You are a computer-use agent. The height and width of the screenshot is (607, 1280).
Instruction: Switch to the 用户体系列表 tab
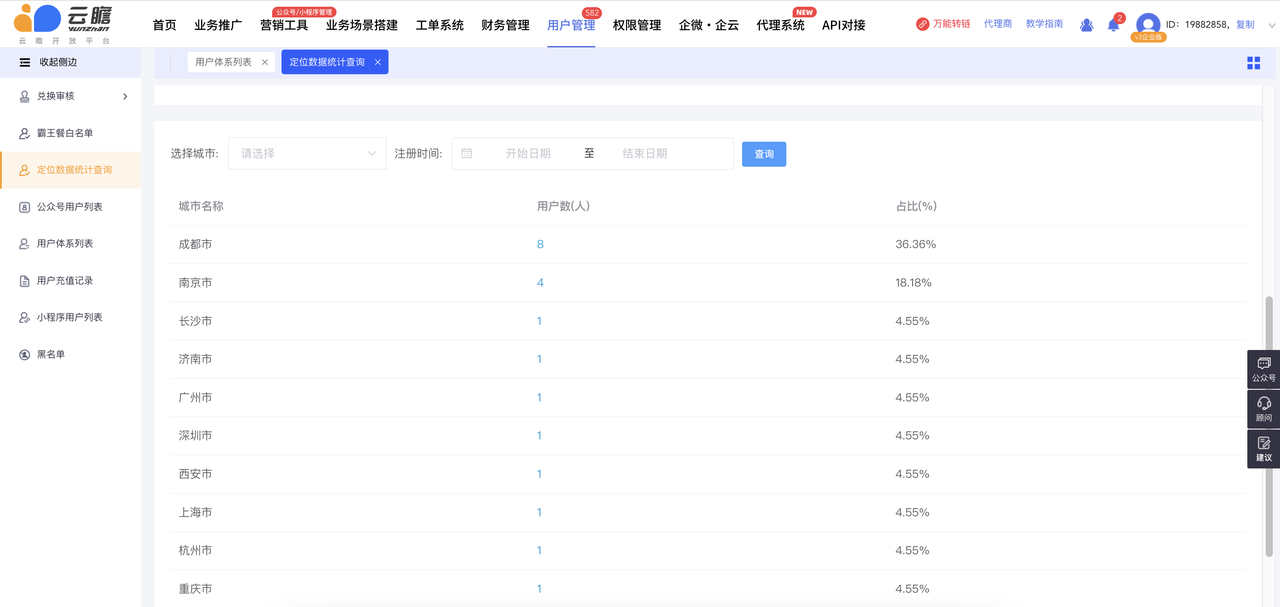[x=223, y=62]
